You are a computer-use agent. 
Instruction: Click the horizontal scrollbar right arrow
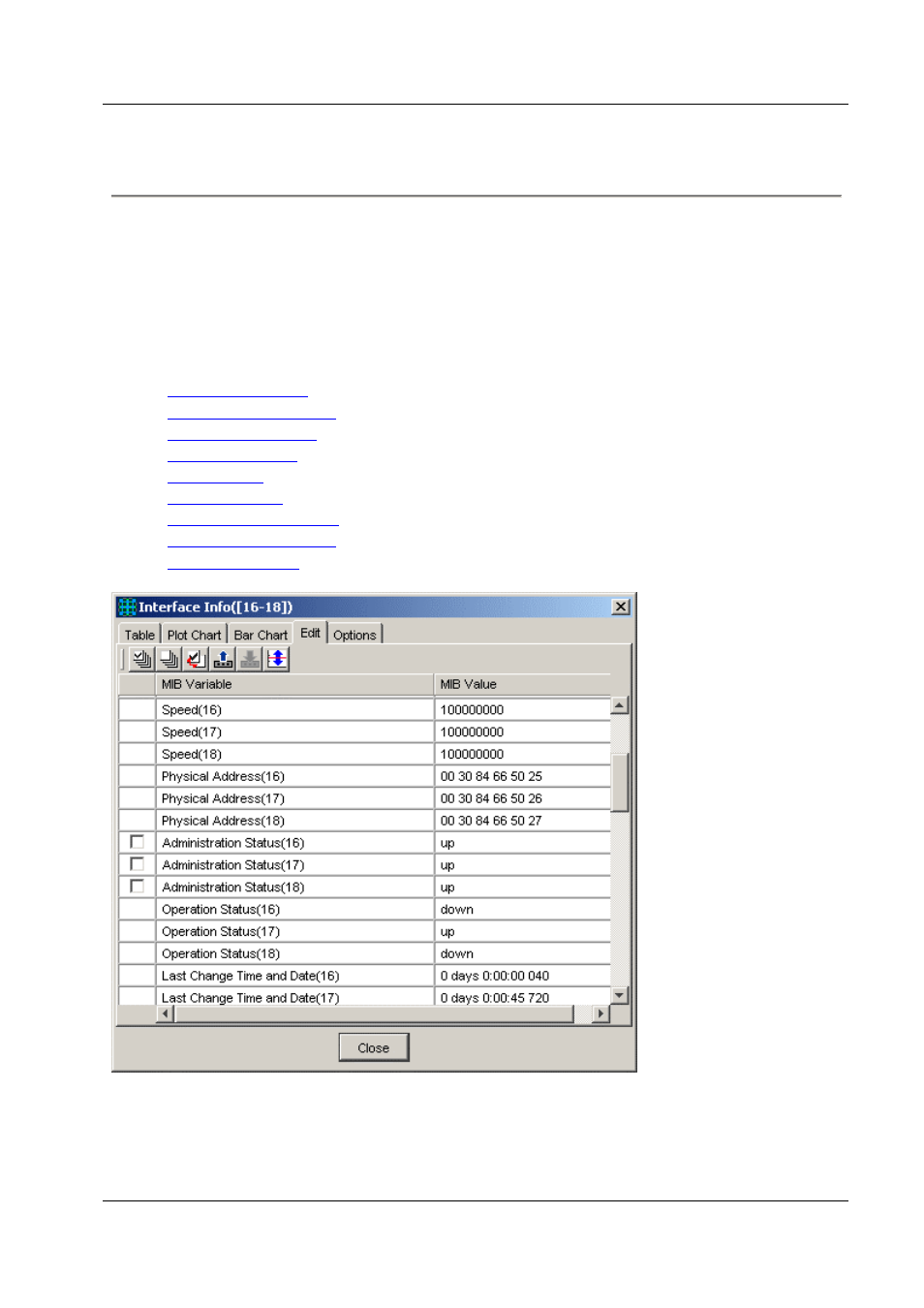point(601,1013)
